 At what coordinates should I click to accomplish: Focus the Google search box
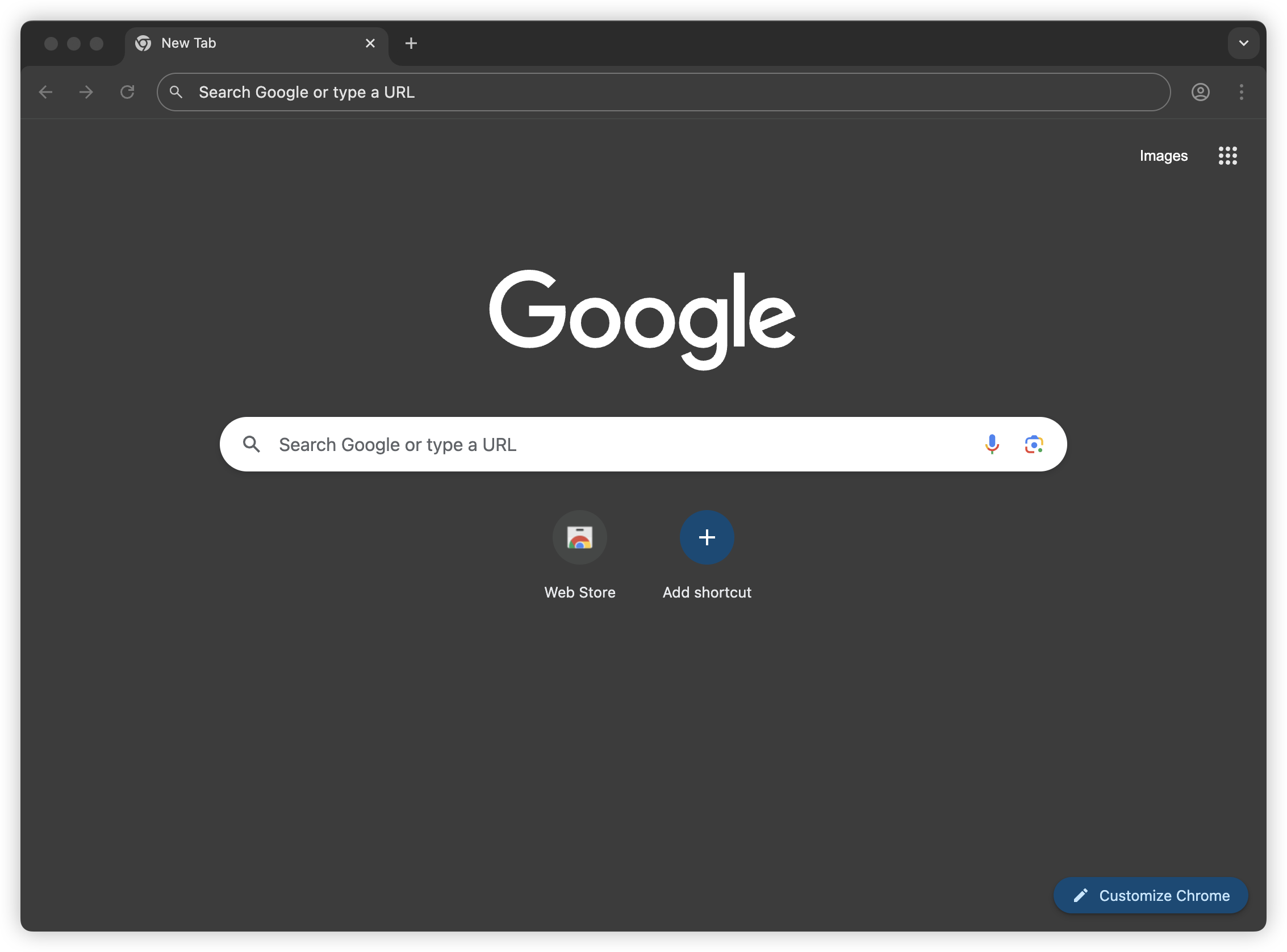(x=643, y=444)
